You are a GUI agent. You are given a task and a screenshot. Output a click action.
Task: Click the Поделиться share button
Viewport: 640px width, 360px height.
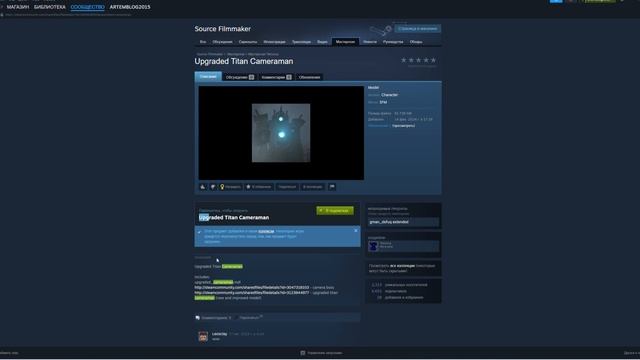[x=287, y=187]
